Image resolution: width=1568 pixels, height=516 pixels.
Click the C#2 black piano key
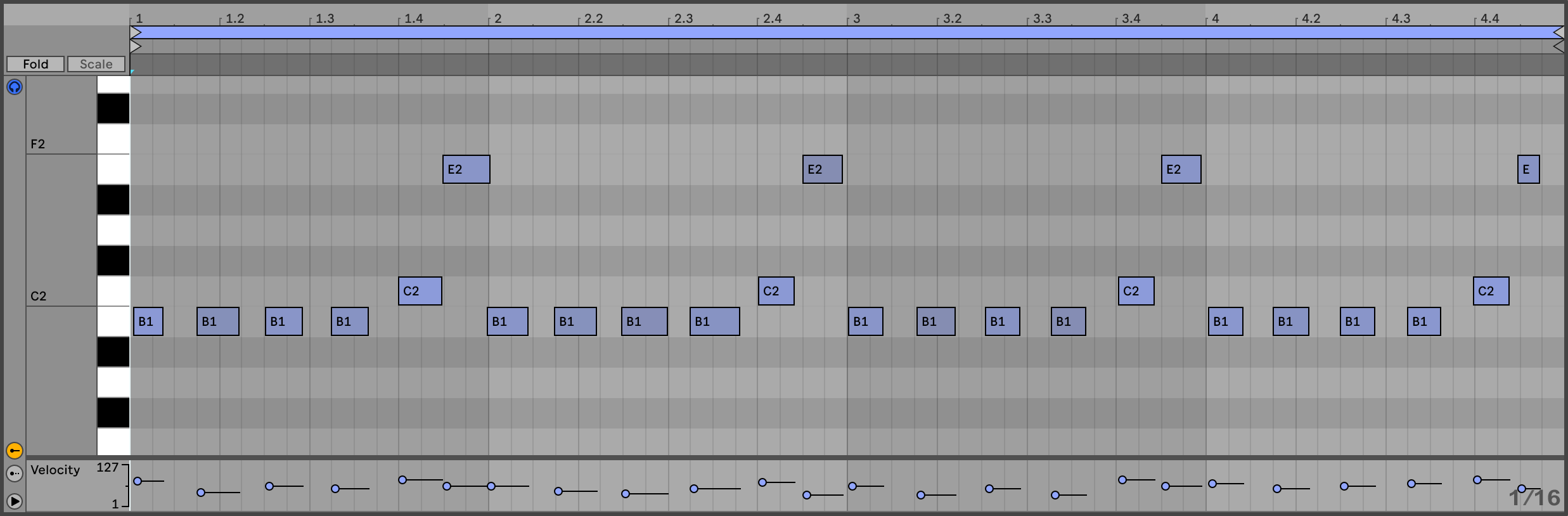point(113,261)
